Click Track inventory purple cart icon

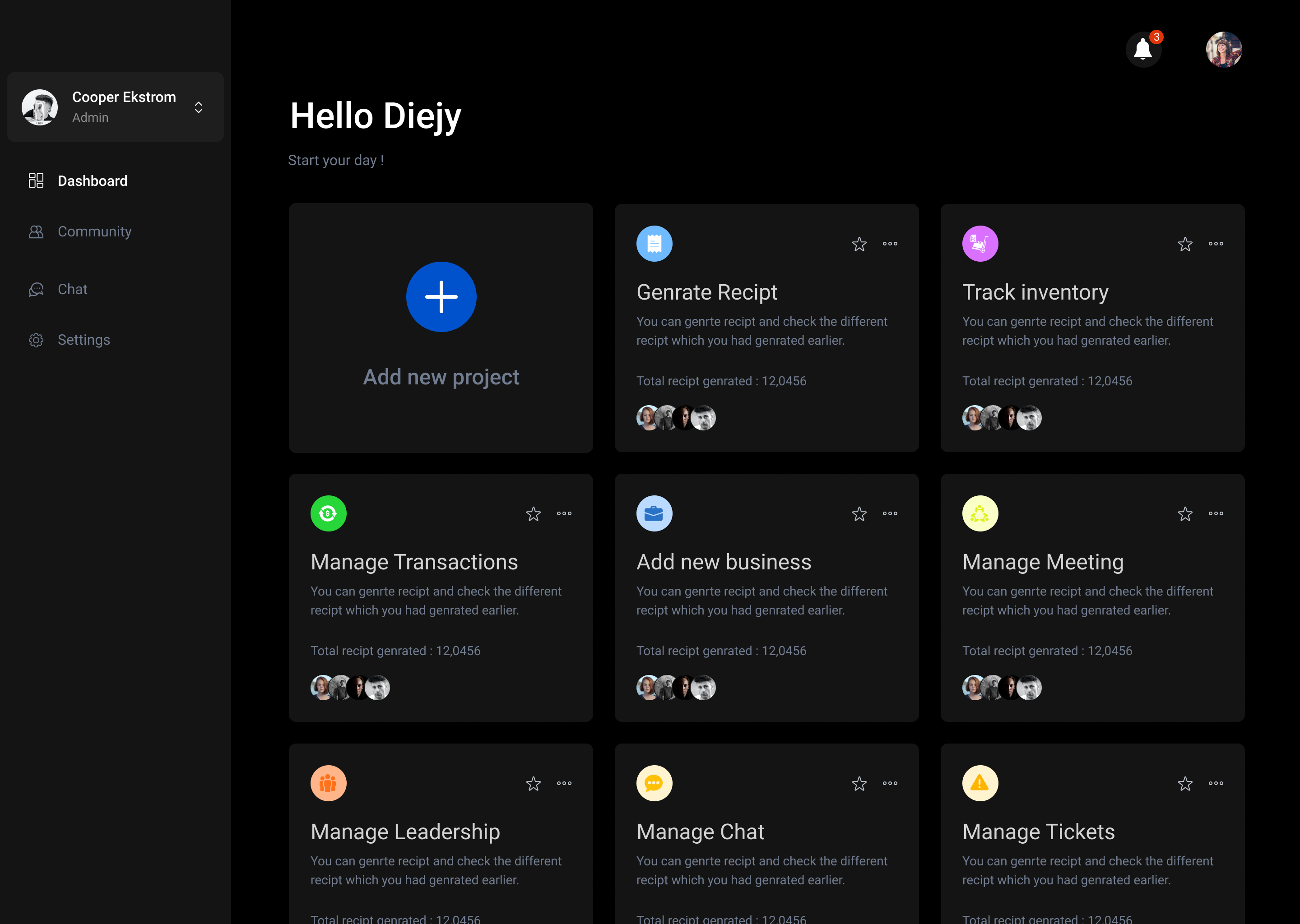coord(980,244)
